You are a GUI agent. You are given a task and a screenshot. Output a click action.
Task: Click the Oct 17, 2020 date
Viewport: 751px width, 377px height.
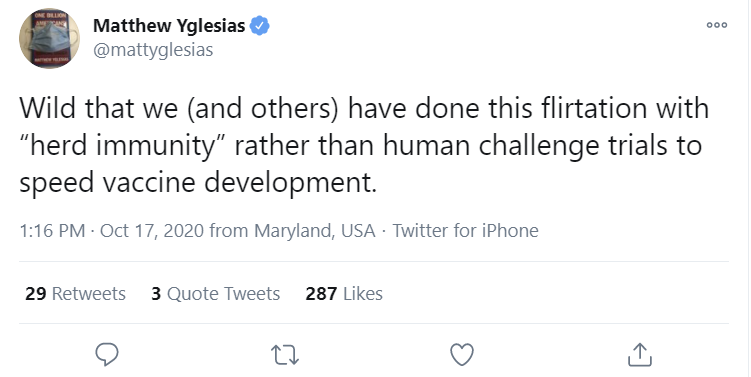coord(152,230)
